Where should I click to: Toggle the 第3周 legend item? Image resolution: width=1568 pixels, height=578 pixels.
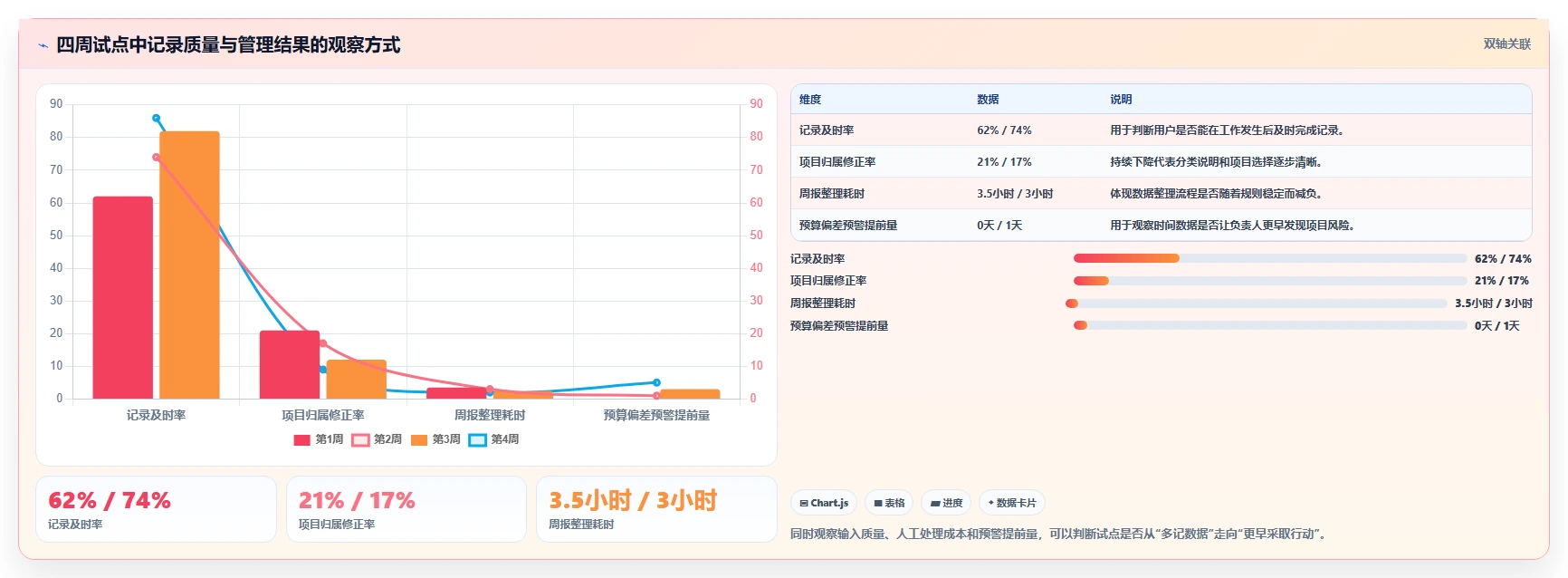point(435,439)
